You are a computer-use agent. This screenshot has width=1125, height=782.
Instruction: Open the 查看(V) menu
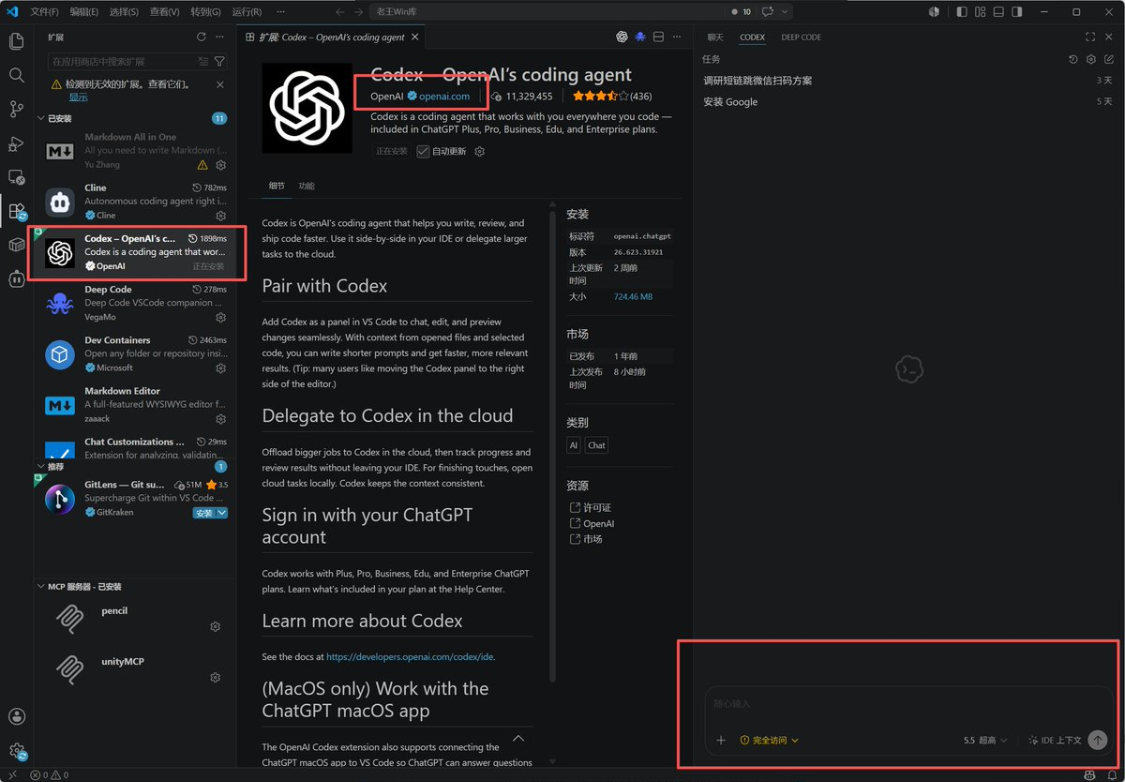pos(164,12)
